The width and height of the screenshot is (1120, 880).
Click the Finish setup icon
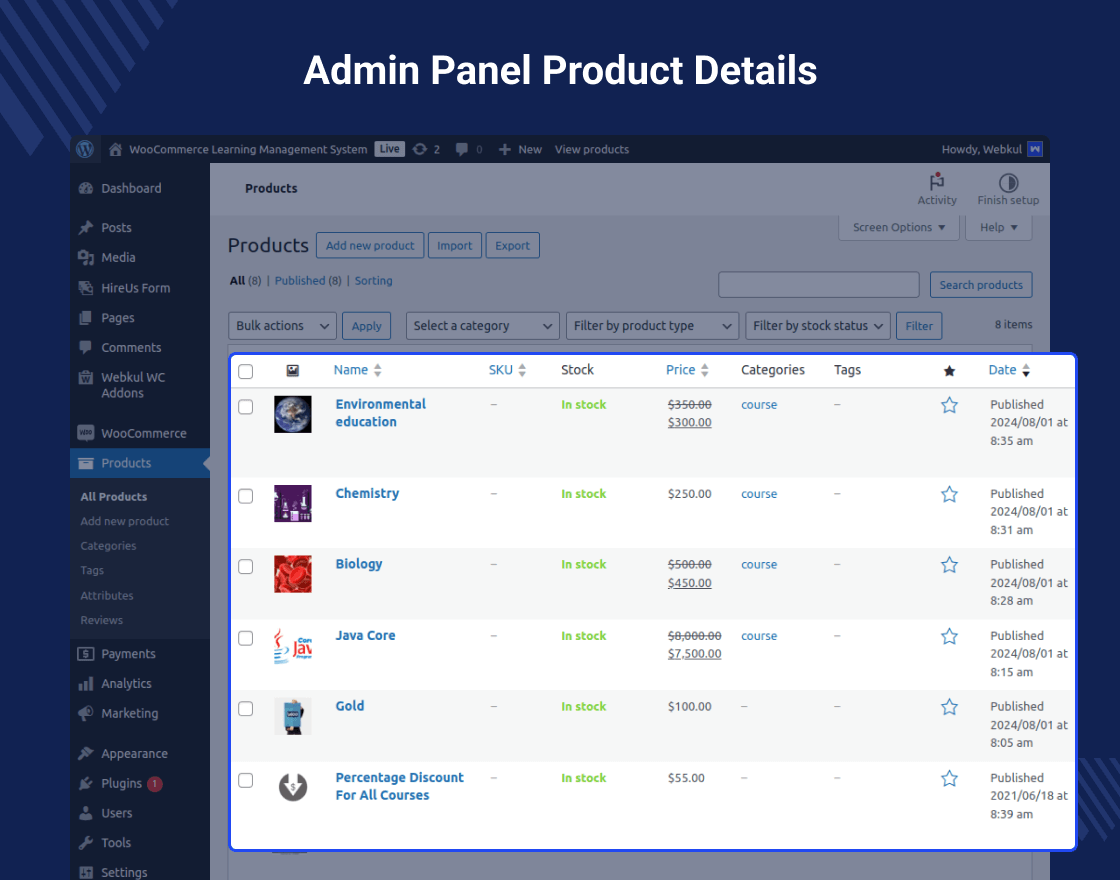coord(1008,184)
